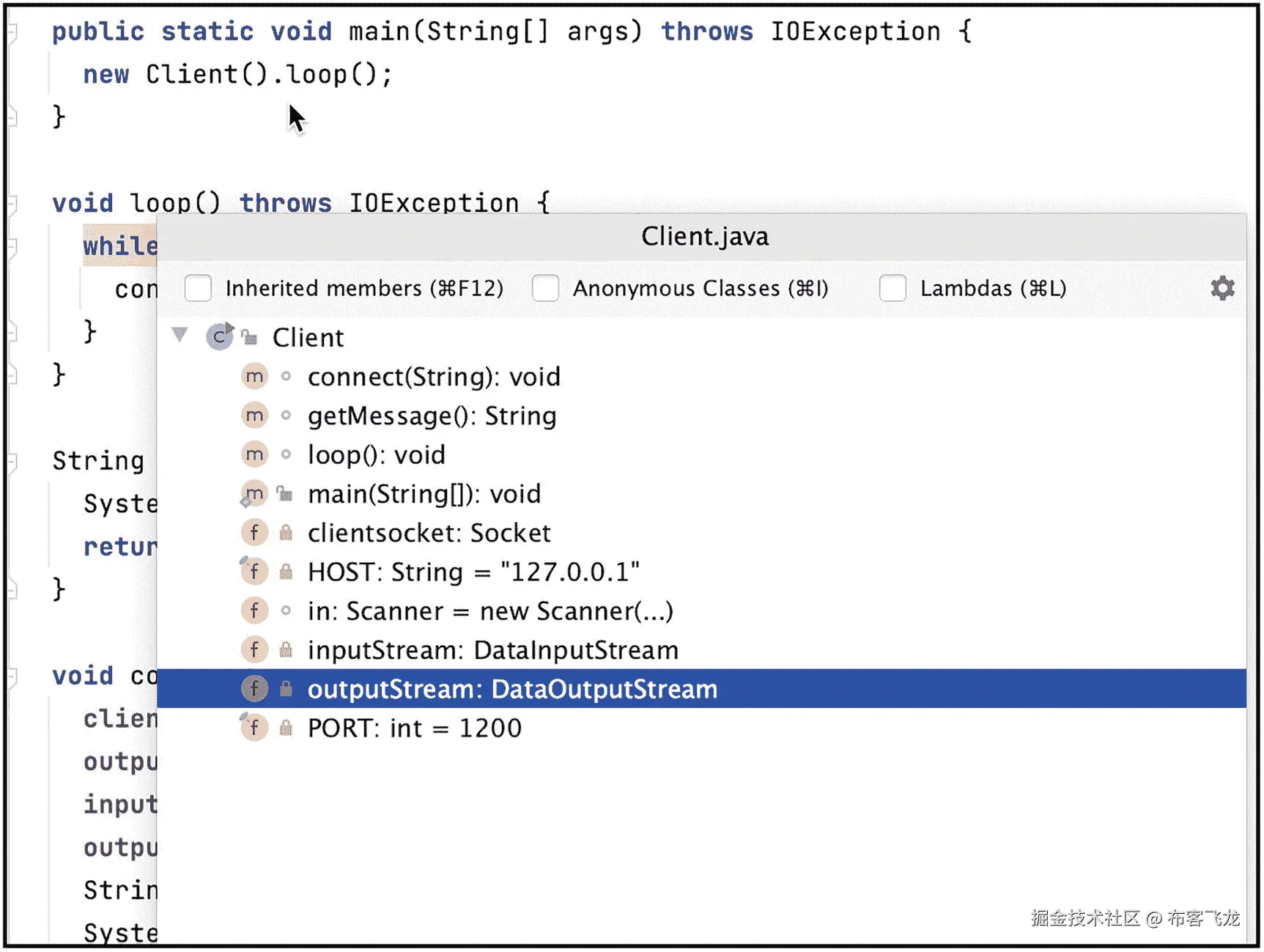
Task: Click the package-private dot icon for connect(String)
Action: 286,377
